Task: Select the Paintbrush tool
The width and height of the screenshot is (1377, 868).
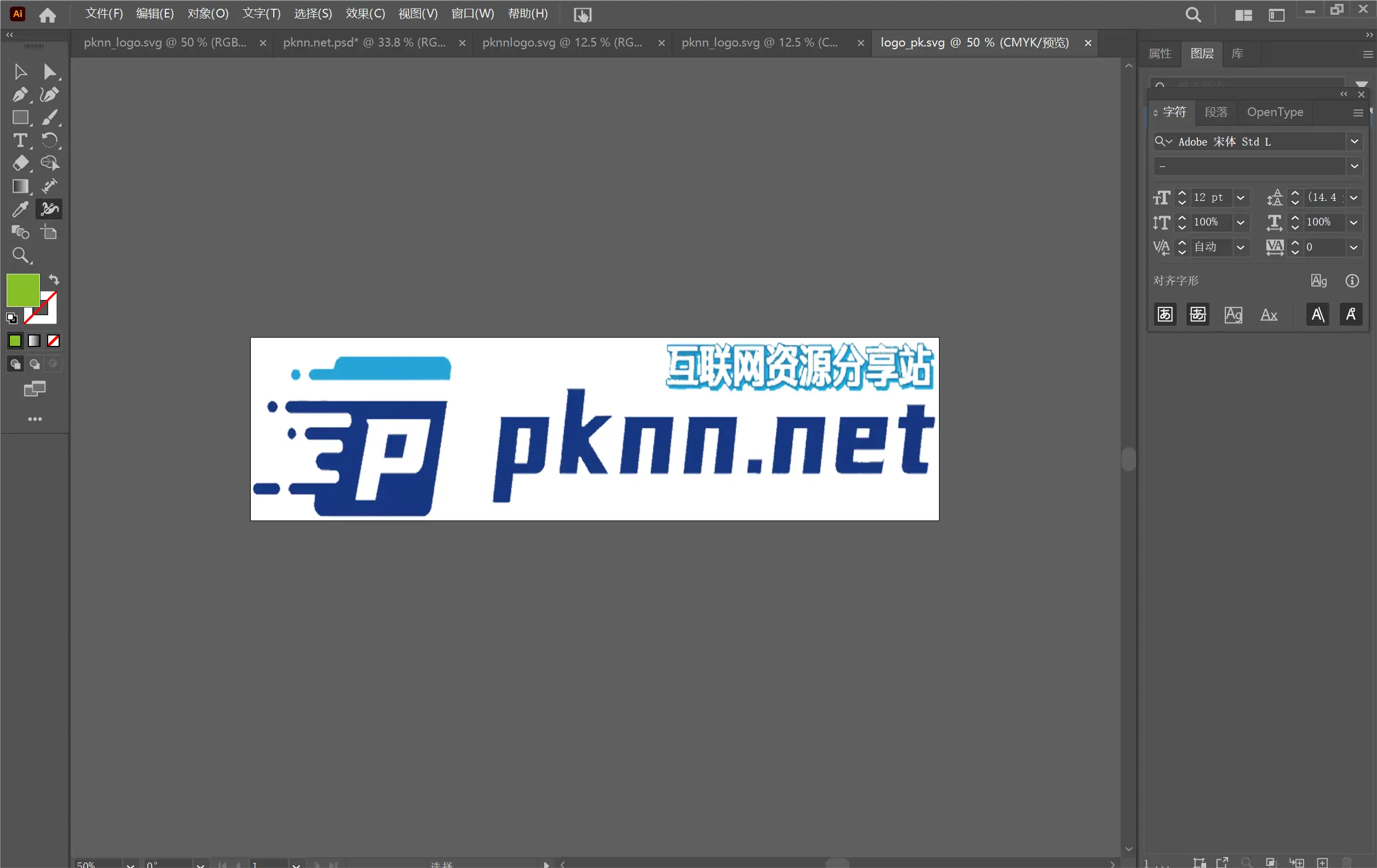Action: point(50,118)
